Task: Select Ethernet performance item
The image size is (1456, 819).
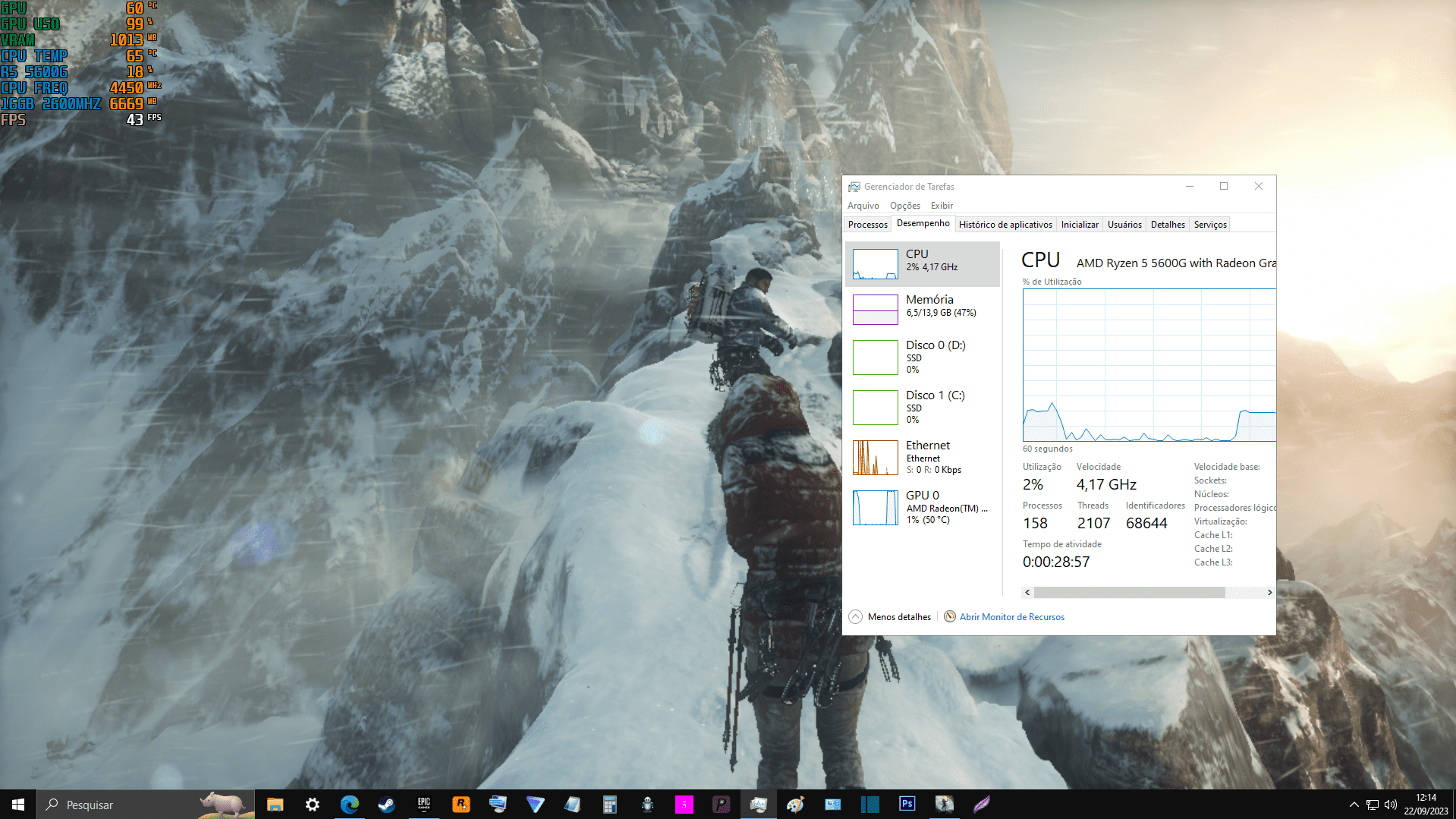Action: [923, 458]
